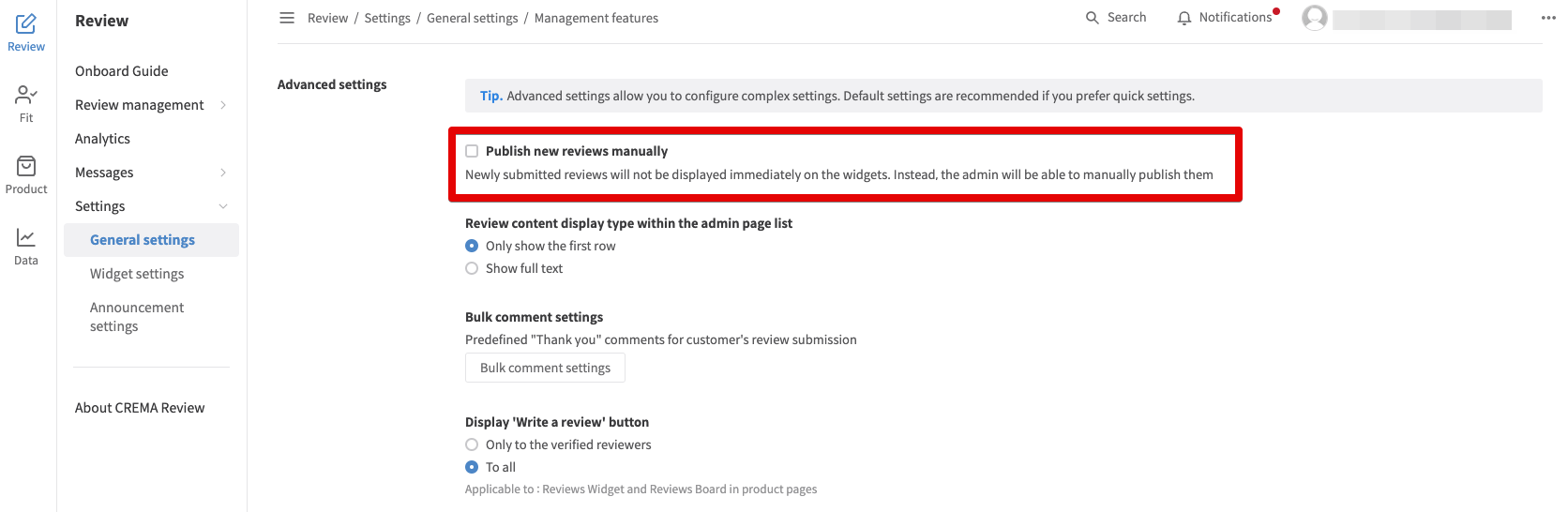Select Only to the verified reviewers
Screen dimensions: 1568x512
pos(472,444)
